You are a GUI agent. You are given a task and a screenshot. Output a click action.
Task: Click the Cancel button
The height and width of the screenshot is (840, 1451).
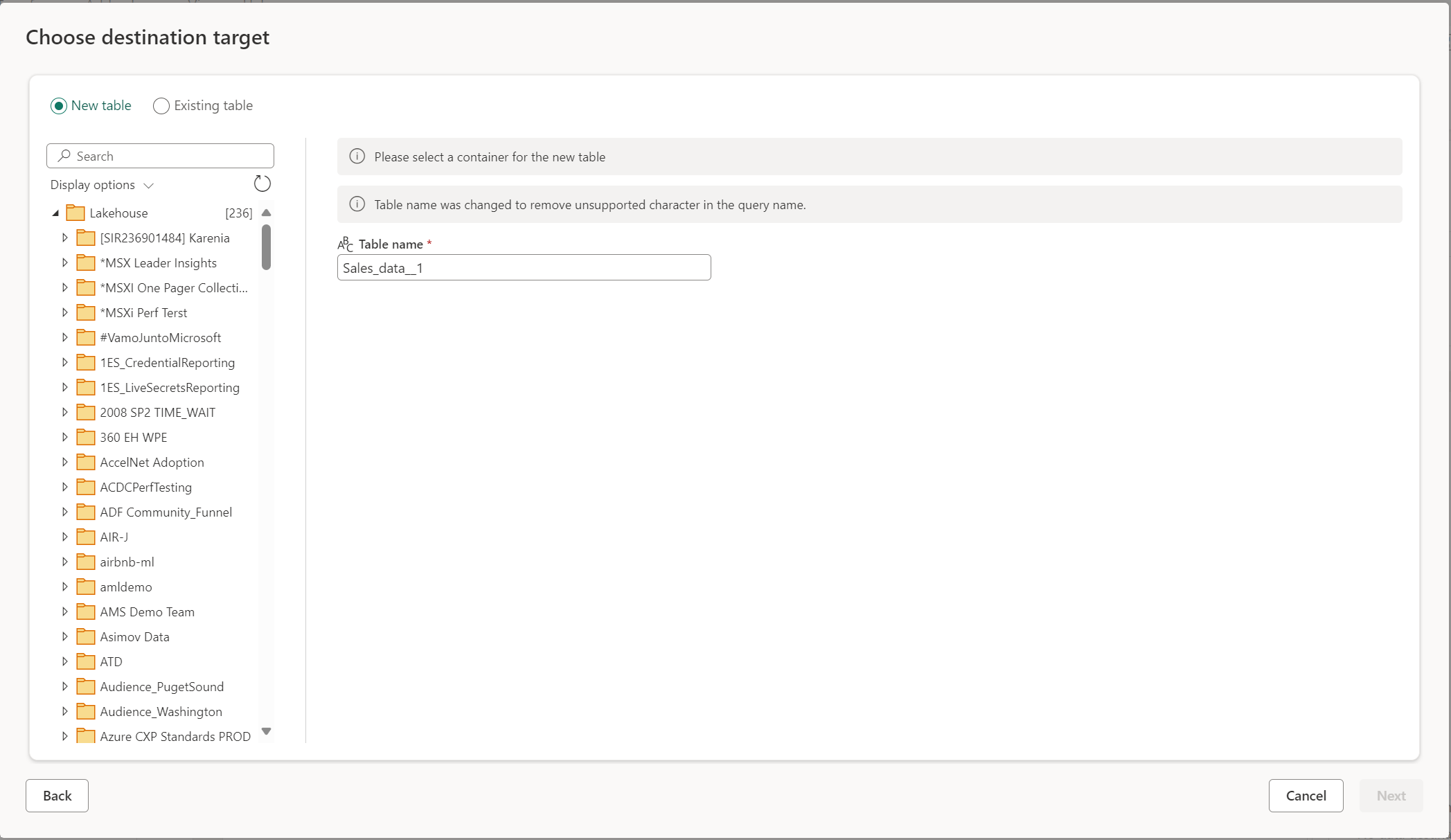(x=1306, y=795)
